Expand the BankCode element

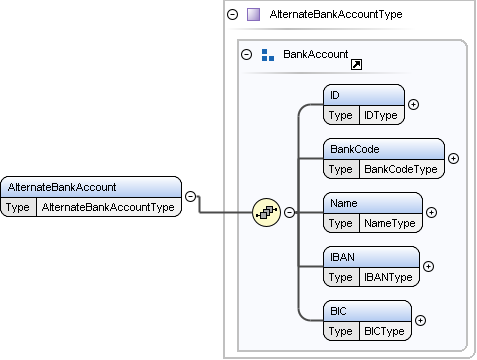pos(453,159)
